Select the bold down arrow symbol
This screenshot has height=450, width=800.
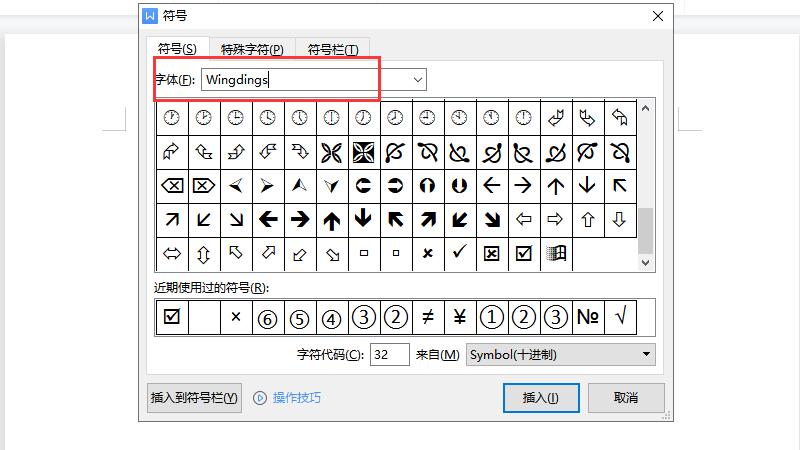coord(363,220)
